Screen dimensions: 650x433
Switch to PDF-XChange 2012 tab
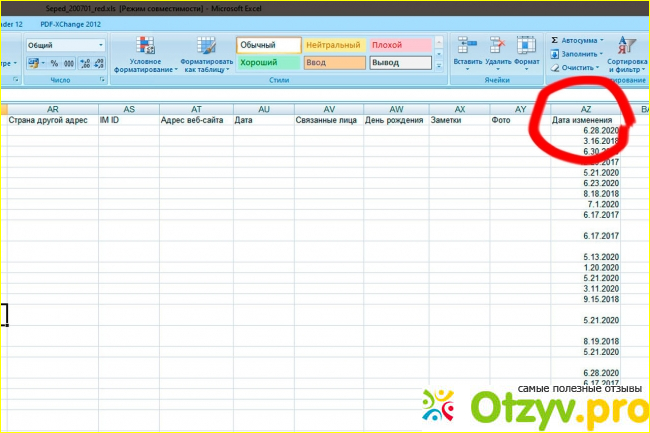click(71, 22)
